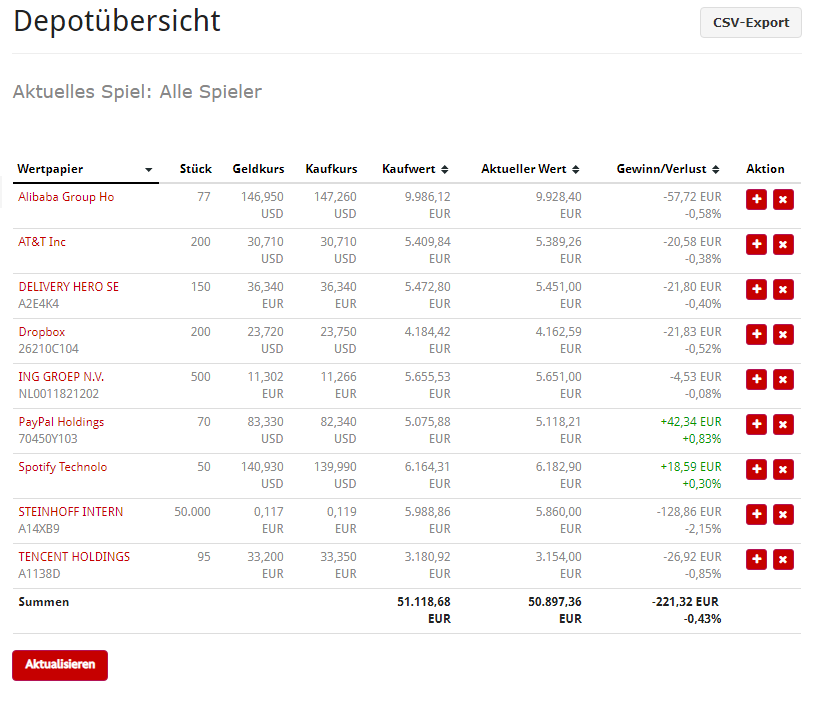Add to DELIVERY HERO SE with plus icon
This screenshot has width=816, height=711.
click(x=756, y=289)
